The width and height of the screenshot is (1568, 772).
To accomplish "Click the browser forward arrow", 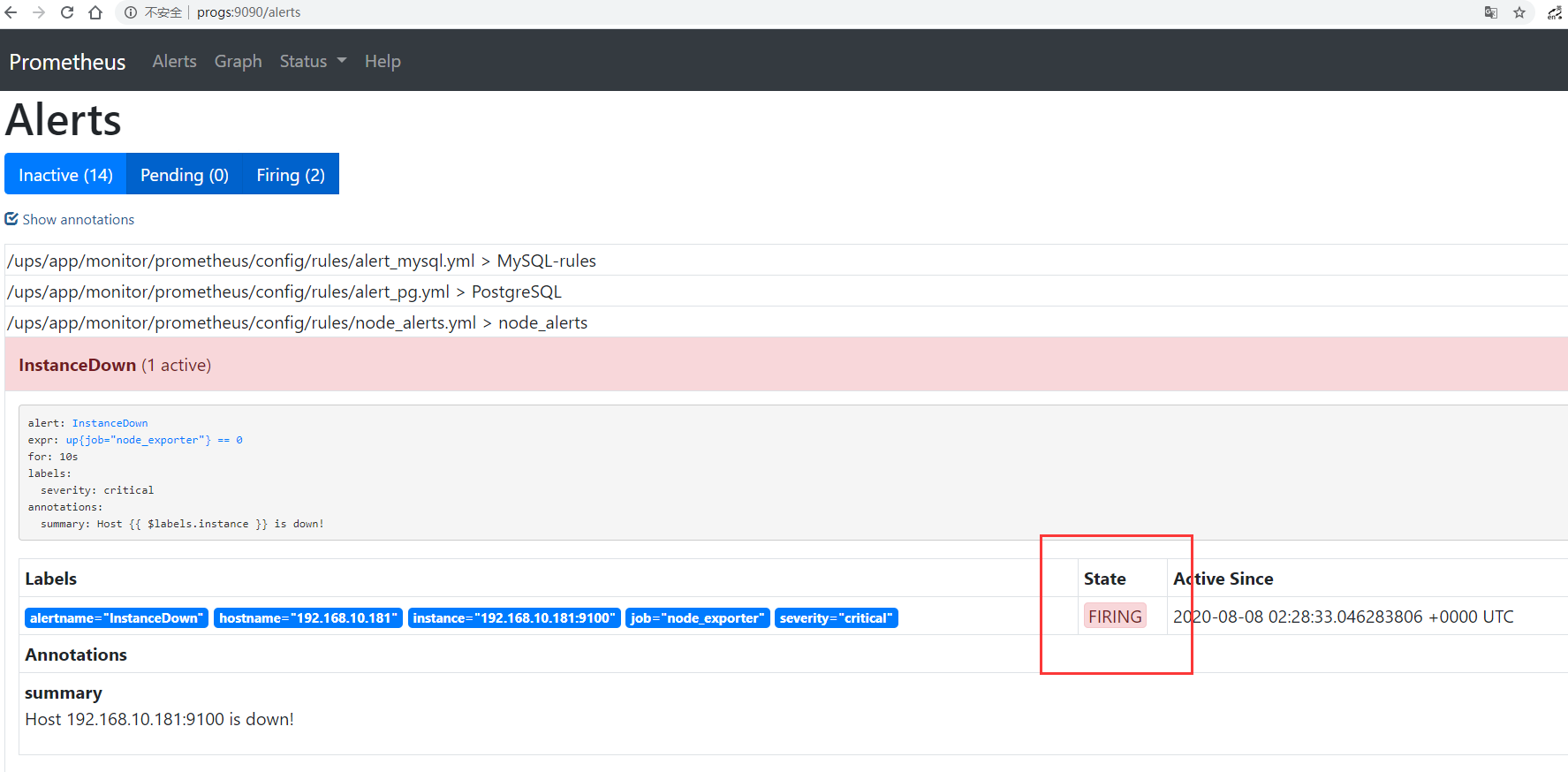I will pos(39,12).
